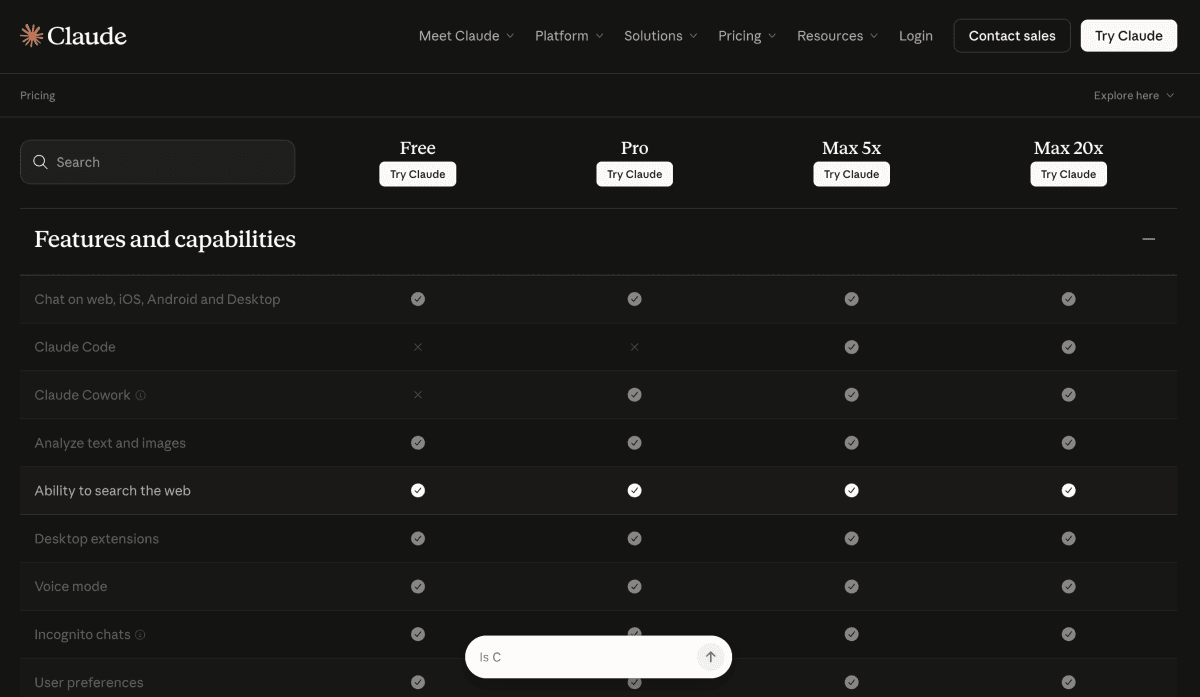The height and width of the screenshot is (697, 1200).
Task: Click the floating chat input box
Action: pyautogui.click(x=598, y=657)
